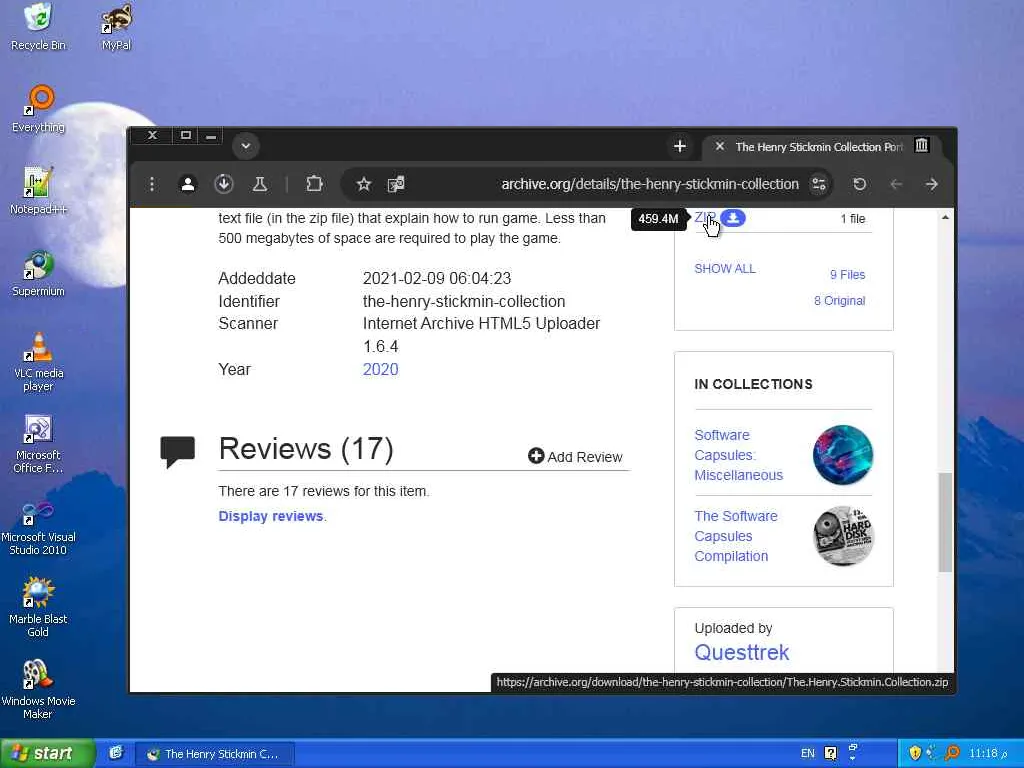Click identifier value the-henry-stickmin-collection
The image size is (1024, 768).
(x=464, y=302)
